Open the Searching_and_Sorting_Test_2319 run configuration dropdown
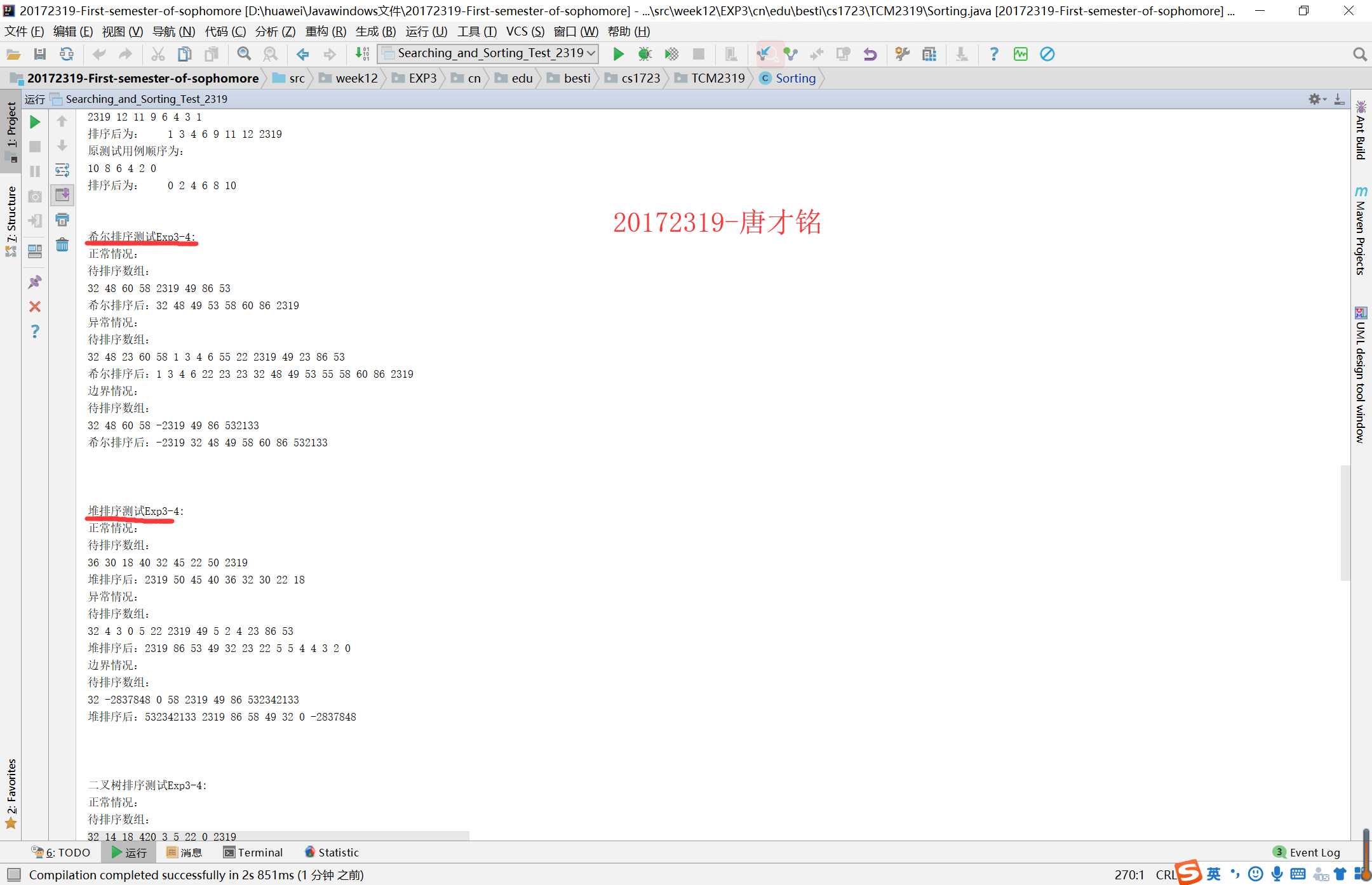 click(x=488, y=53)
